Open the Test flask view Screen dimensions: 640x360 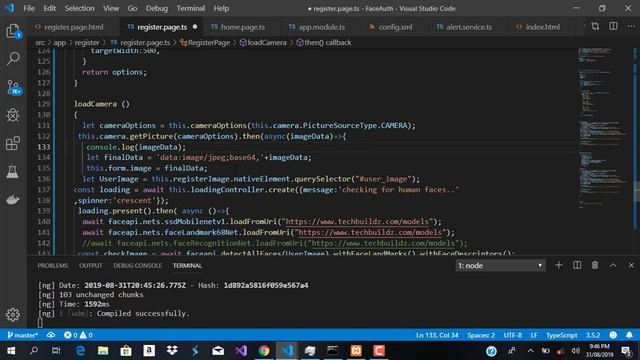click(x=13, y=171)
